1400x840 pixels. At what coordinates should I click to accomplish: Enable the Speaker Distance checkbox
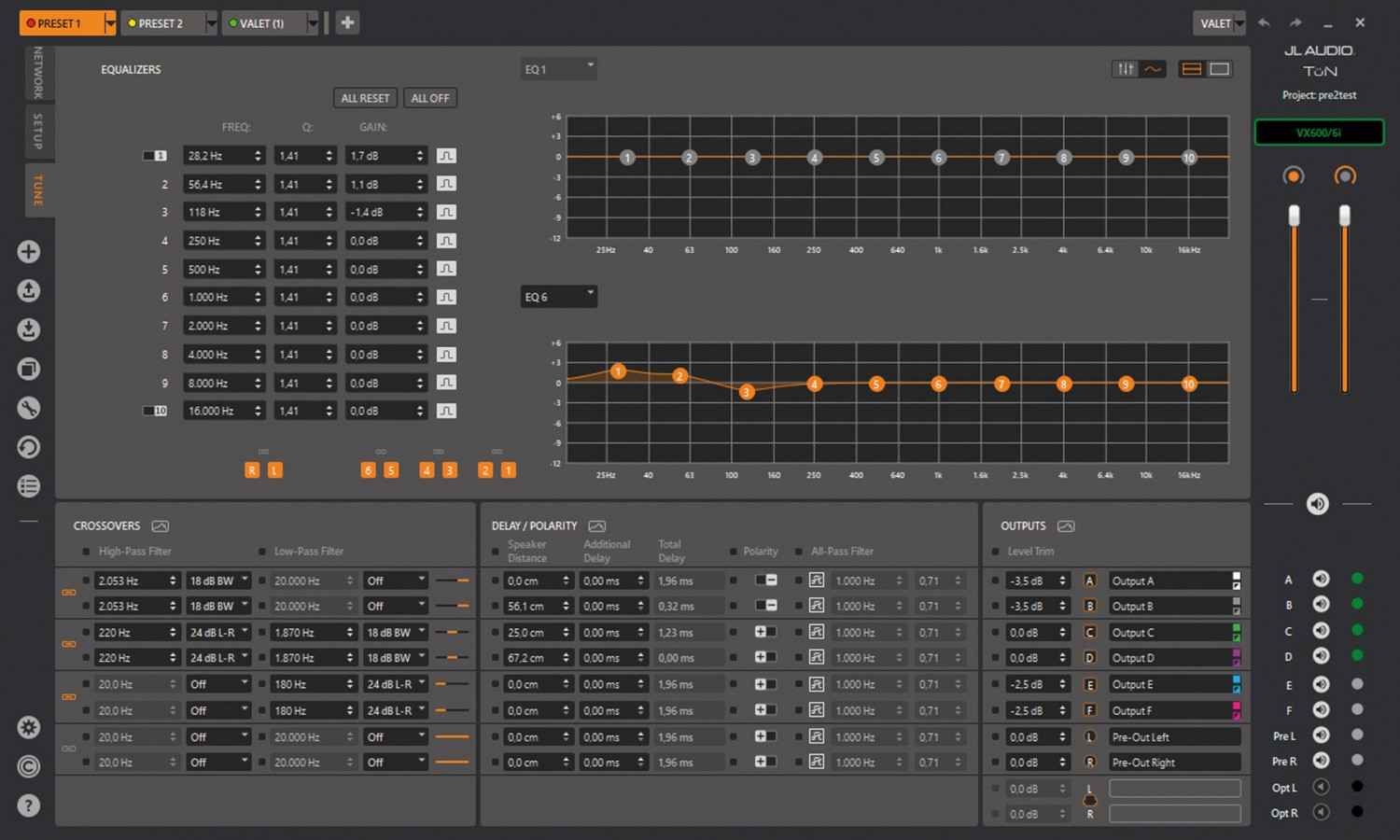click(496, 552)
